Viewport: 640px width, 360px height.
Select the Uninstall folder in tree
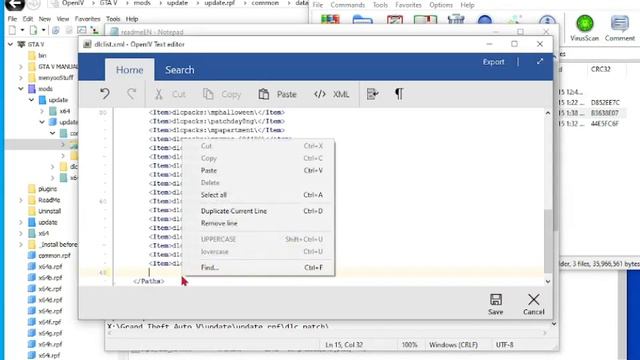44,211
